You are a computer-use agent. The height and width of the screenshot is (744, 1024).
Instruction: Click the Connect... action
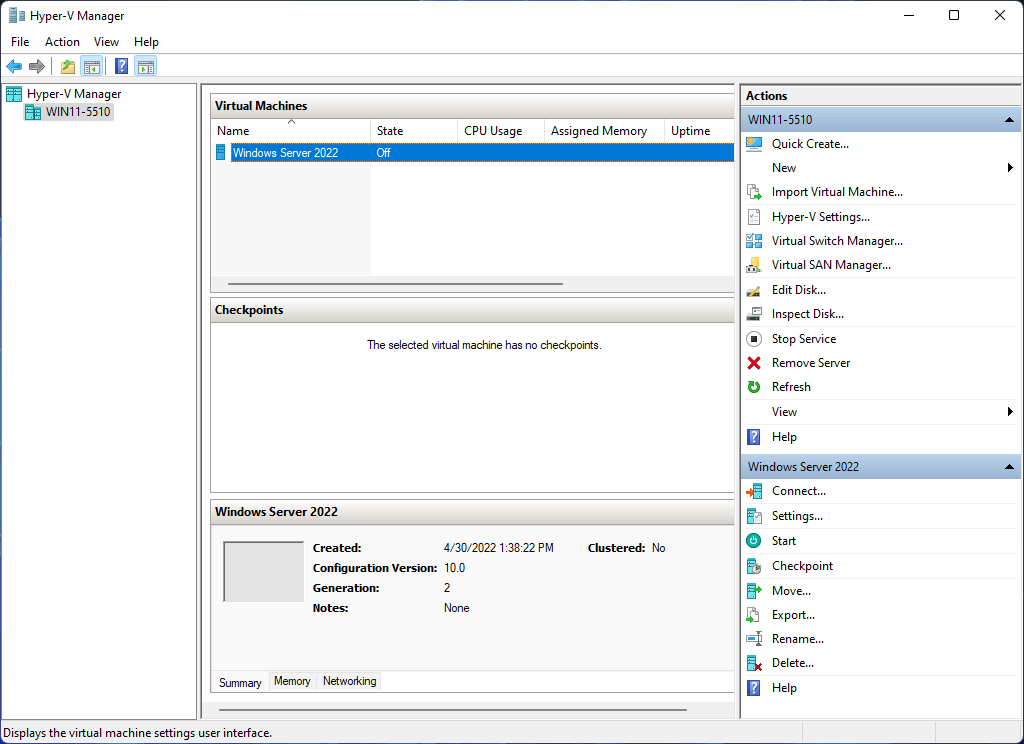tap(799, 491)
